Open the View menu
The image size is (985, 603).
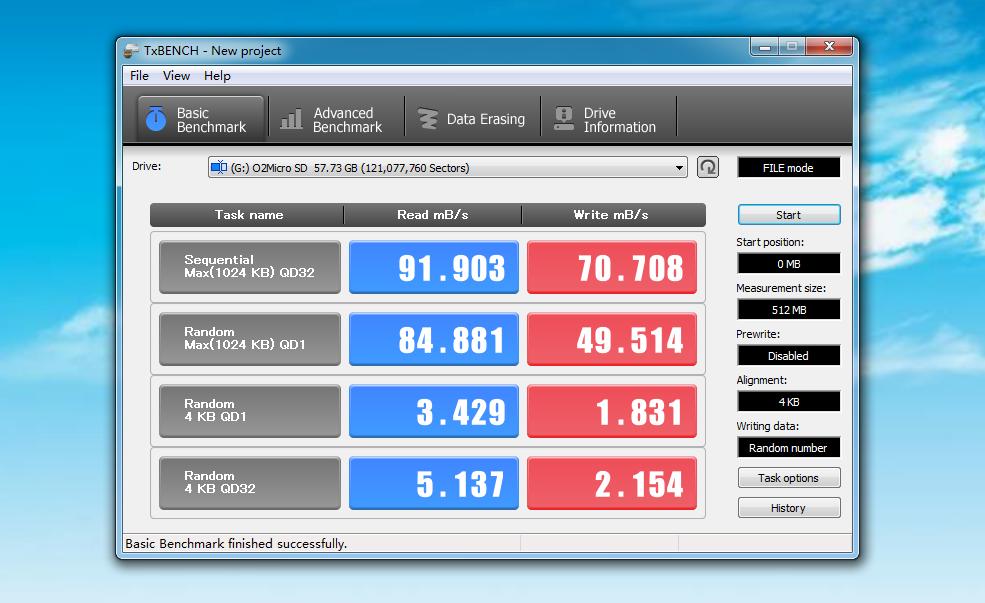tap(176, 76)
